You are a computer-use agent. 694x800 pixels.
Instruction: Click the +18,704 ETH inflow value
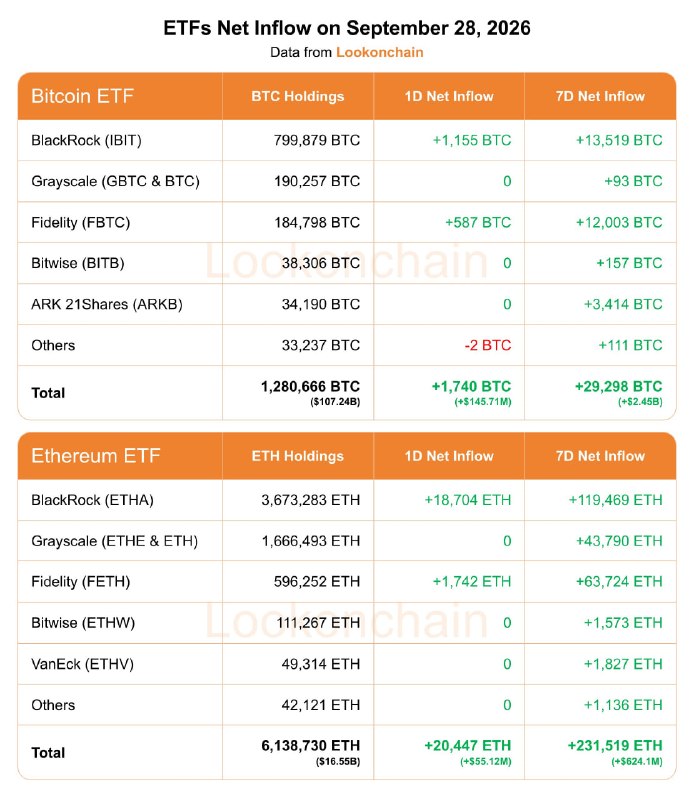(x=468, y=500)
